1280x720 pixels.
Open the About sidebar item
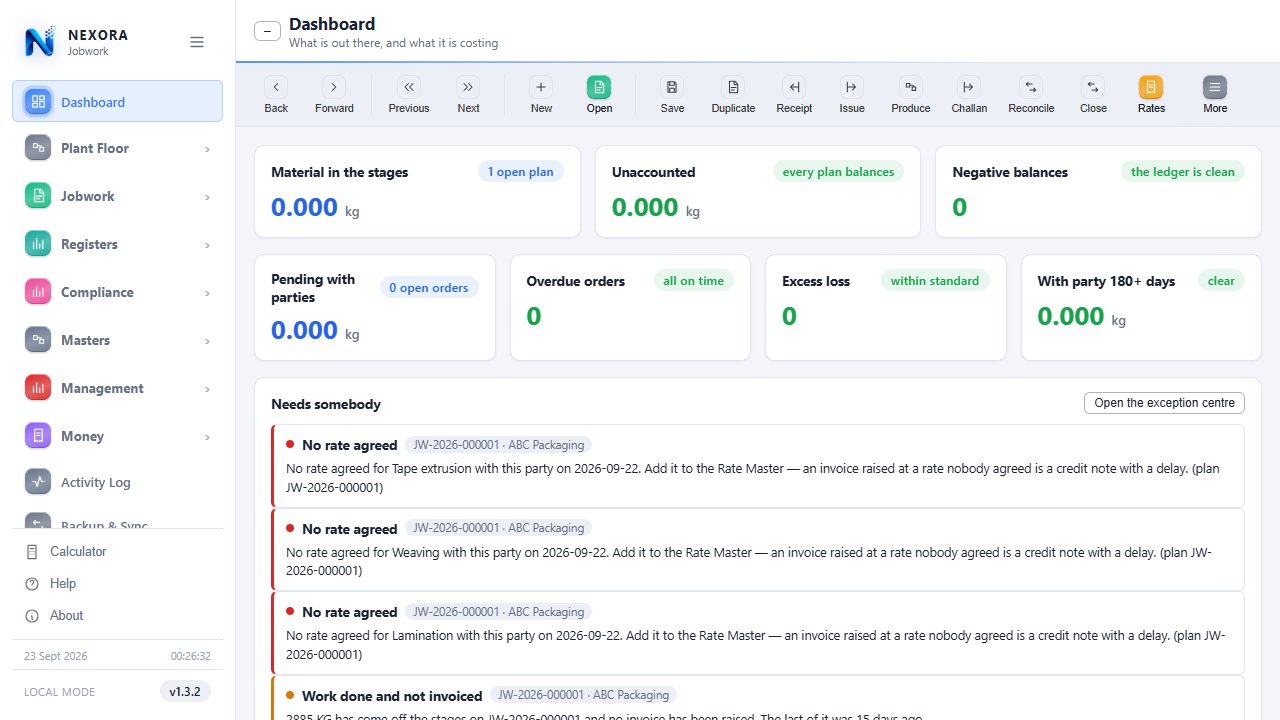[x=117, y=616]
